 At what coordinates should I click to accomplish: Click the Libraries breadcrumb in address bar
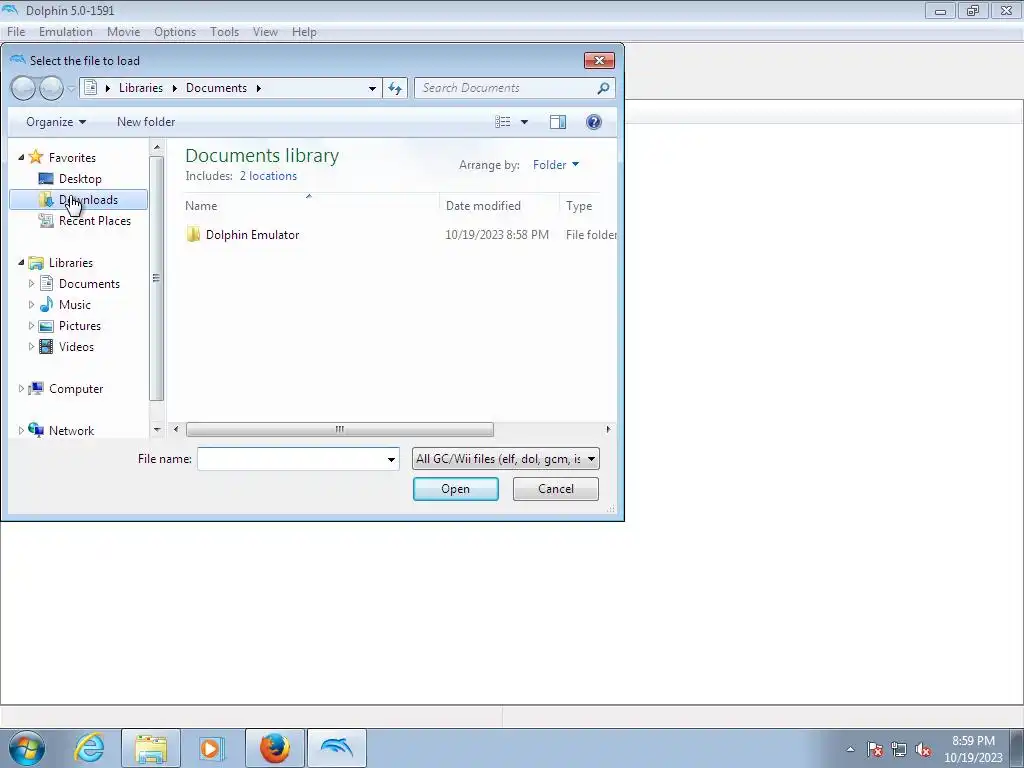[x=140, y=88]
